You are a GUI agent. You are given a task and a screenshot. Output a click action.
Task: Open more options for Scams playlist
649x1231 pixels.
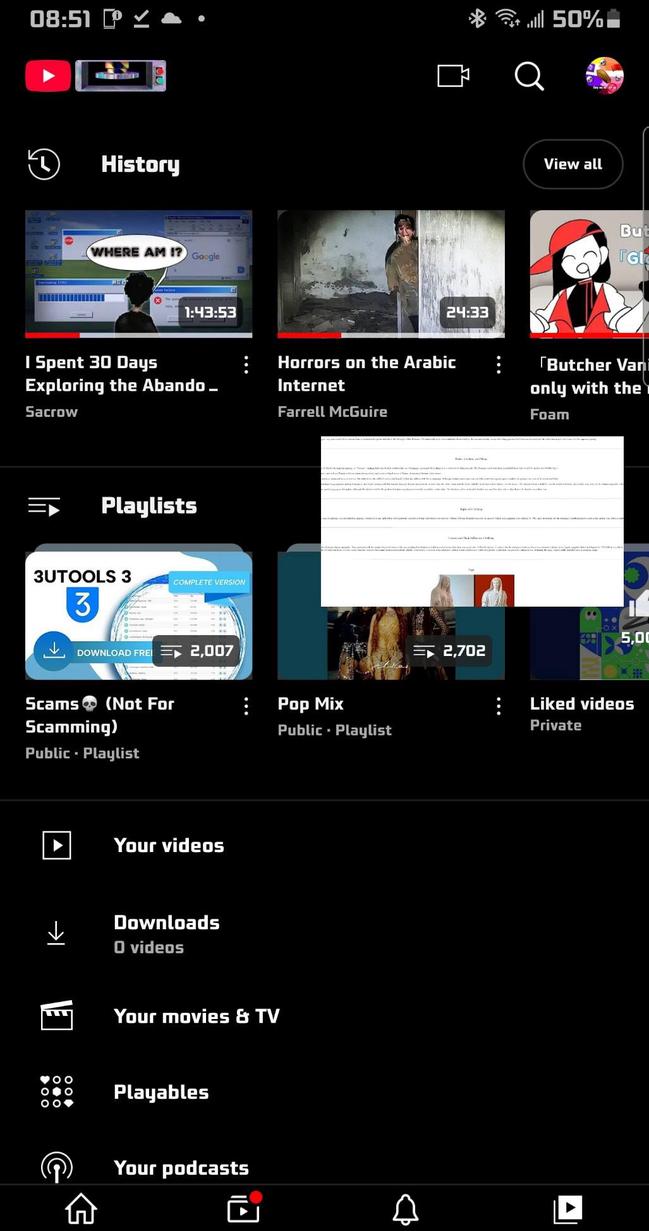click(x=246, y=706)
